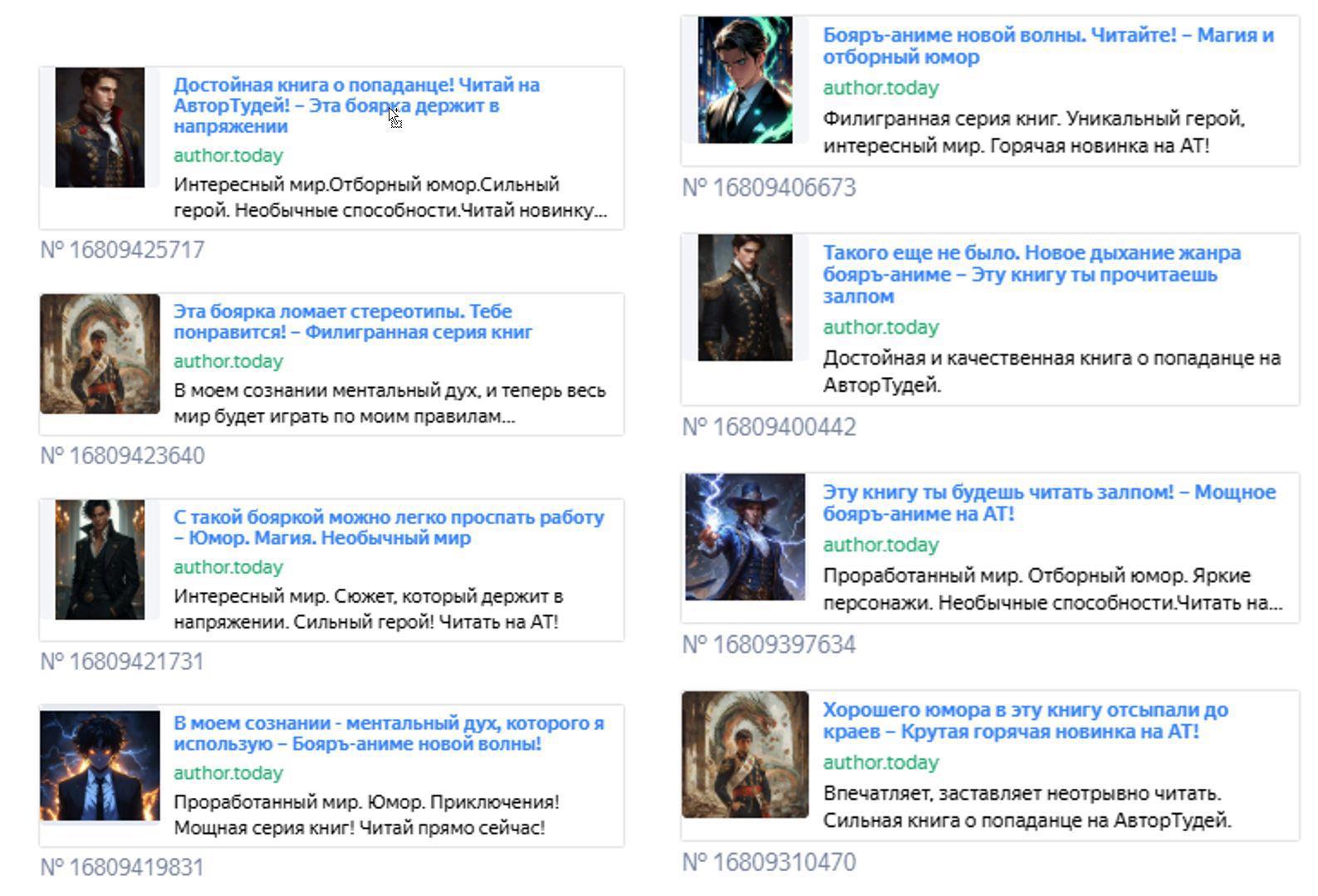Click the ad number № 16809421731
1318x896 pixels.
click(x=122, y=662)
